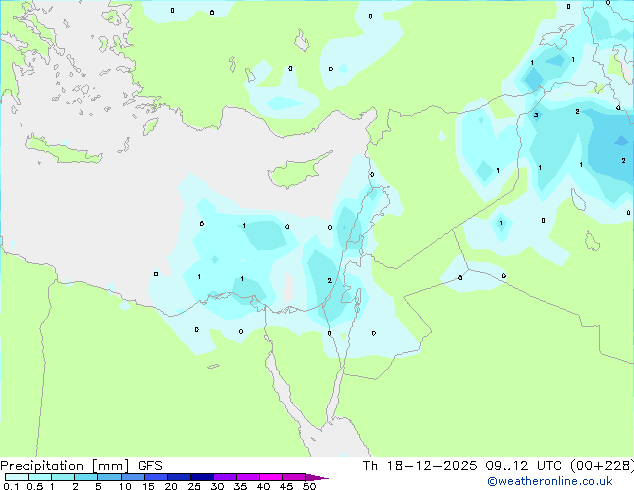This screenshot has height=490, width=634.
Task: Select the 2–5 mm legend color box
Action: coord(86,477)
